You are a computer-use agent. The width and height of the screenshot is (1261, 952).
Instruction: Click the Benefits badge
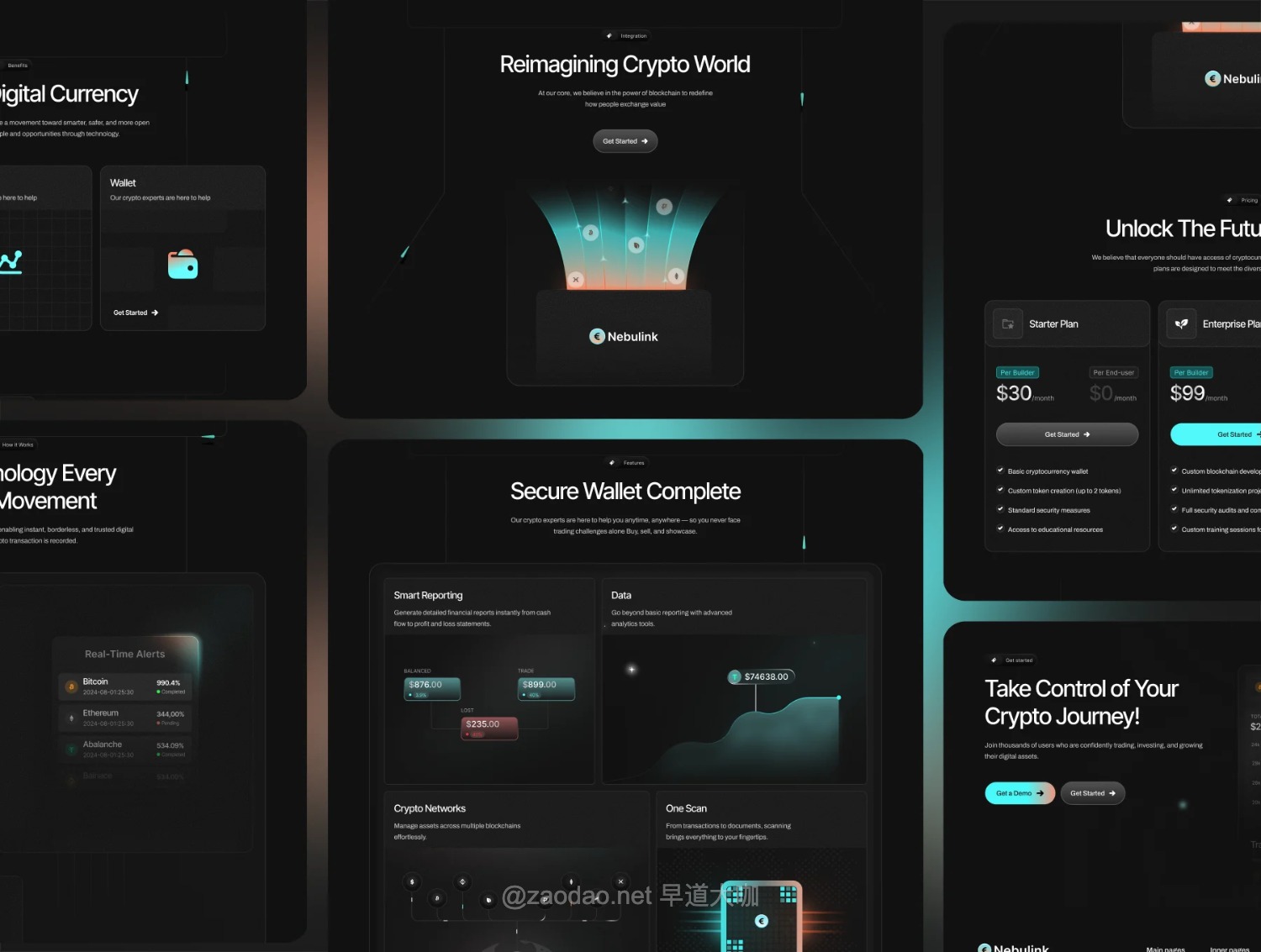[x=18, y=66]
